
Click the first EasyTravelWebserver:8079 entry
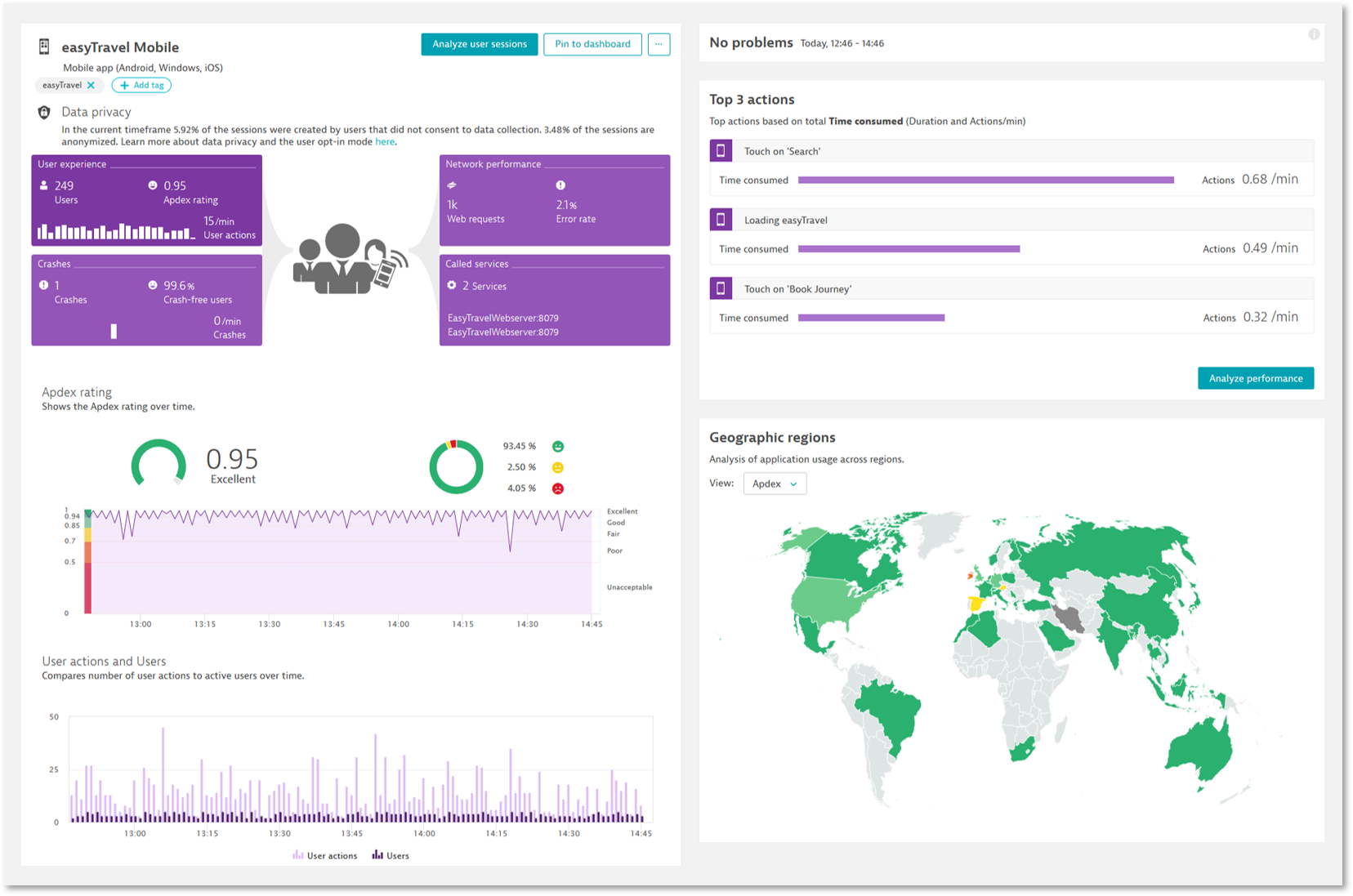coord(503,318)
